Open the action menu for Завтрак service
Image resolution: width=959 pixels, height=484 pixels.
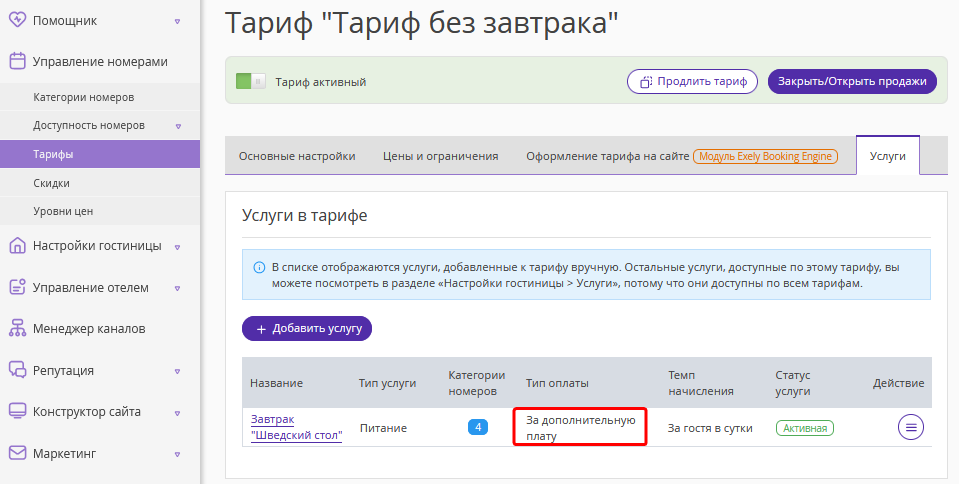pyautogui.click(x=911, y=427)
